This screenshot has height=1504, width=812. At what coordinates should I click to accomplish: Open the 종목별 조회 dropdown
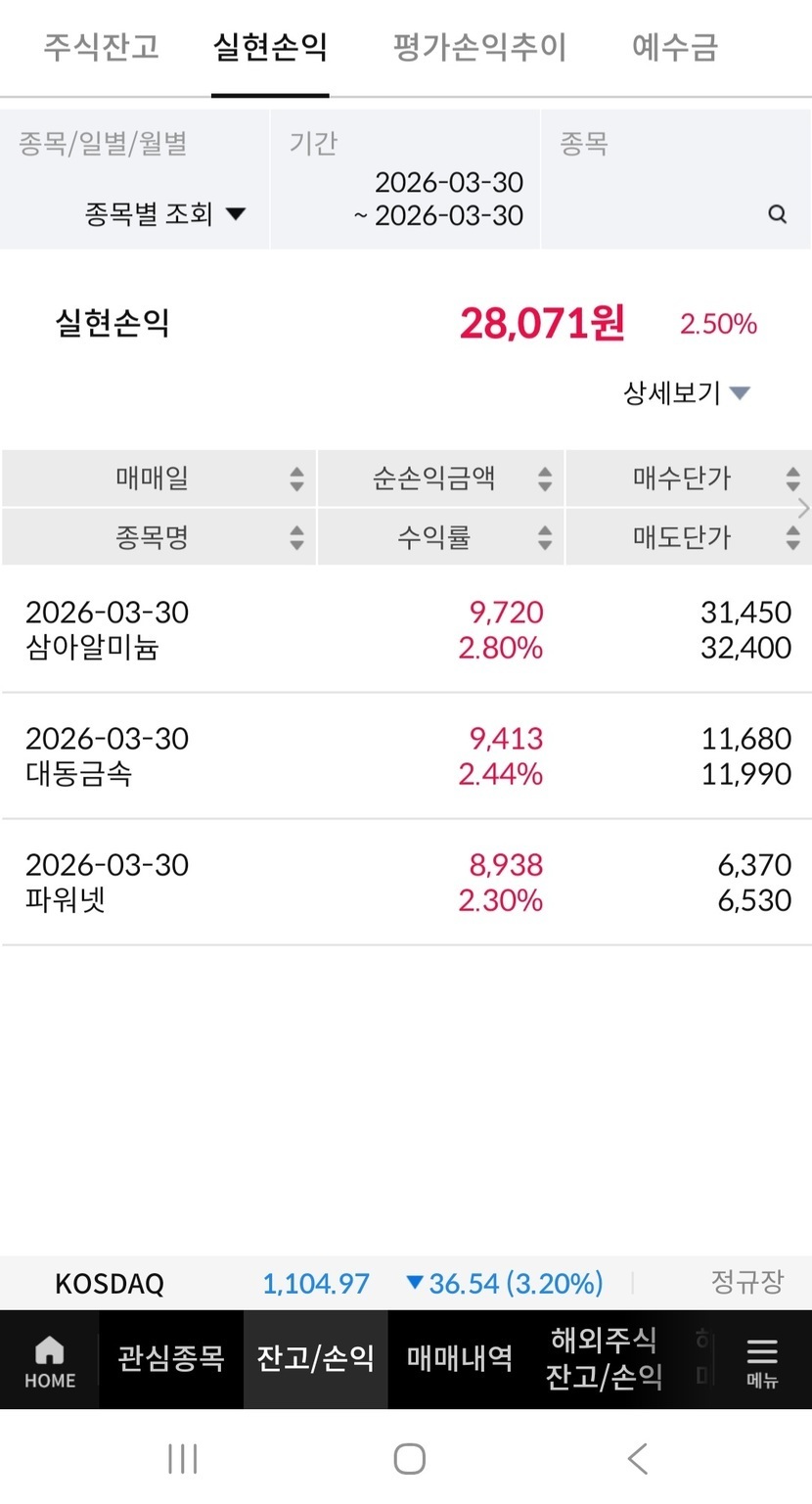(x=164, y=214)
